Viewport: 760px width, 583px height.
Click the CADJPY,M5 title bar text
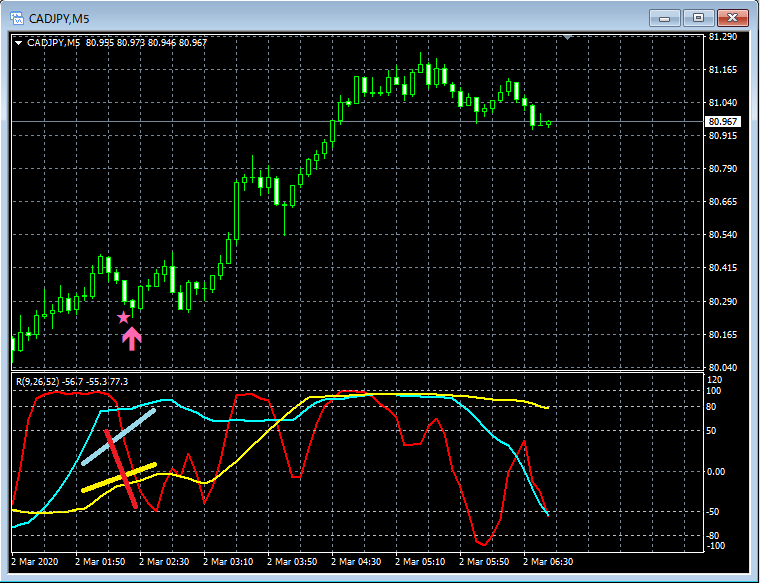[59, 19]
